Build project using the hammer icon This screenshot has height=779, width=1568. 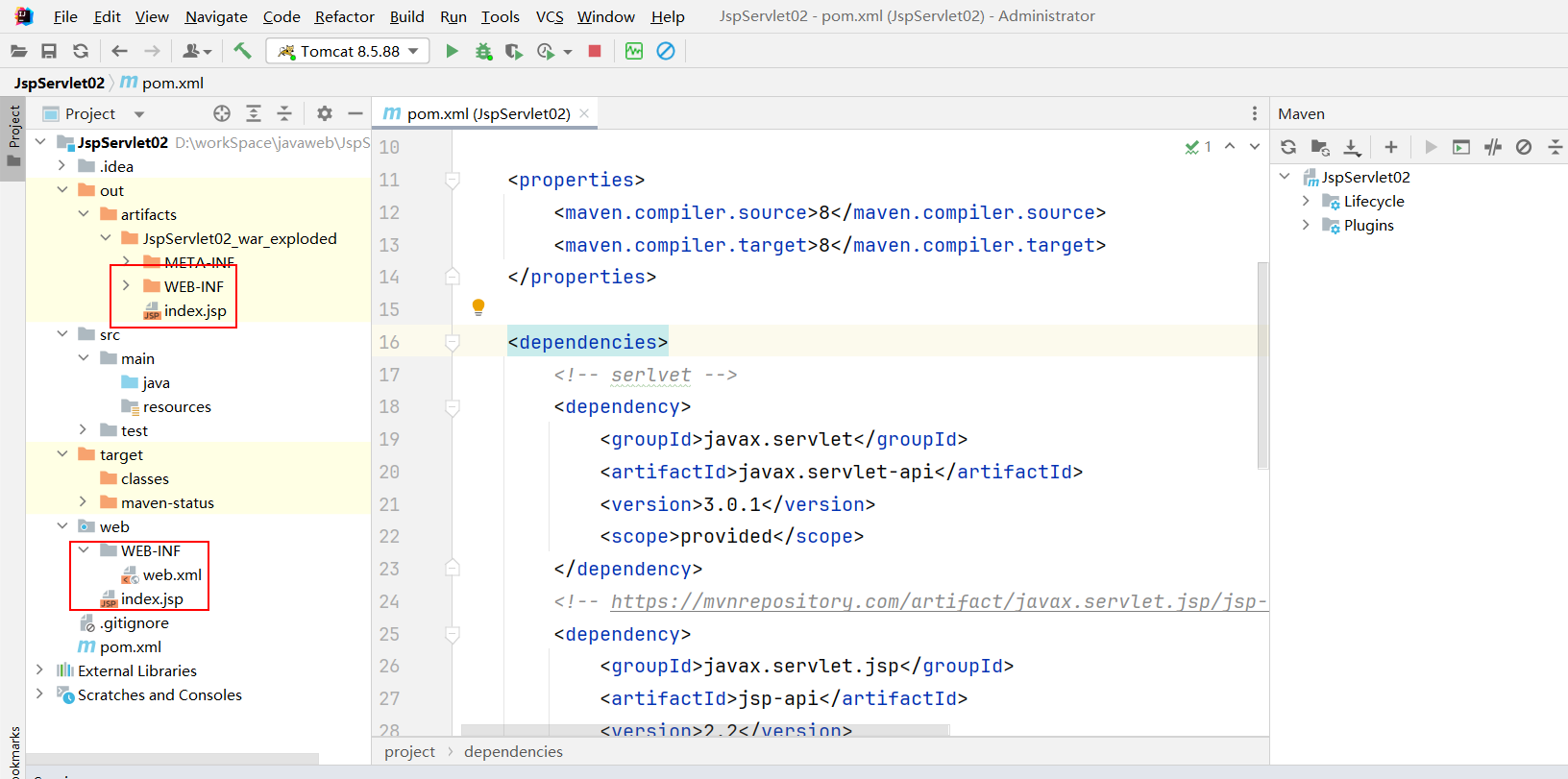(242, 51)
